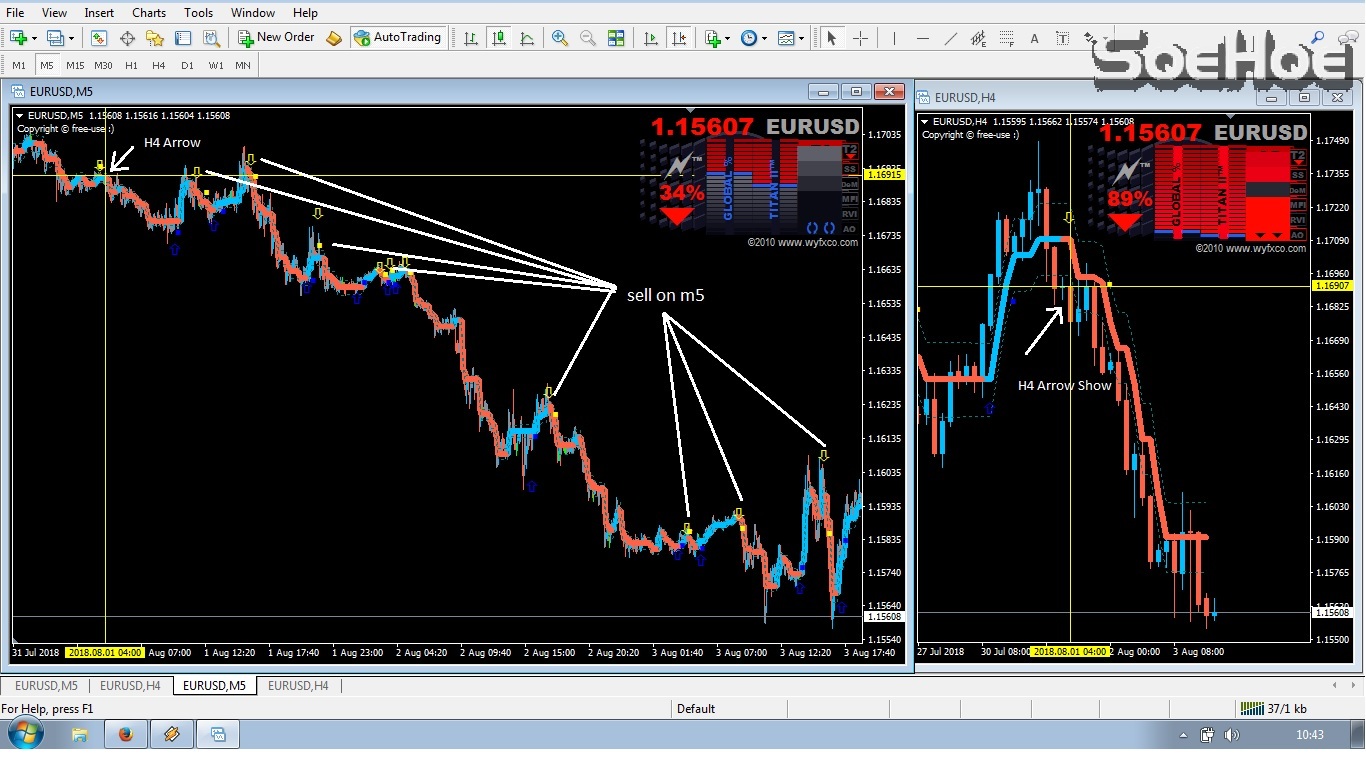Switch chart to candlesticks mode
Image resolution: width=1366 pixels, height=768 pixels.
(x=499, y=38)
